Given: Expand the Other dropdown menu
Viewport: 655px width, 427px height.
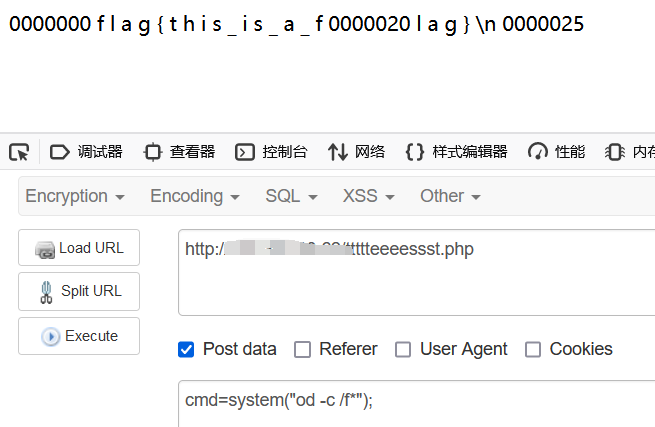Looking at the screenshot, I should 450,196.
